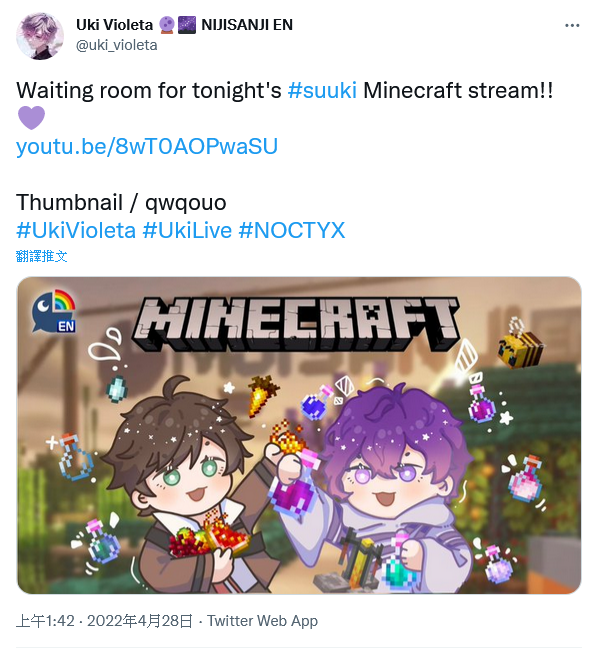Click the Minecraft logo in the image
598x648 pixels.
click(x=296, y=324)
